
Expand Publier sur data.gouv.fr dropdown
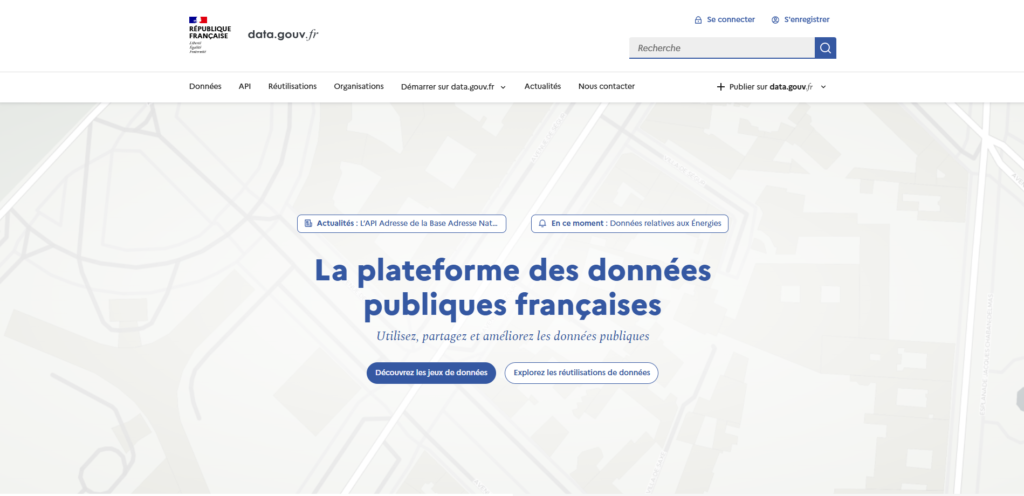coord(771,87)
